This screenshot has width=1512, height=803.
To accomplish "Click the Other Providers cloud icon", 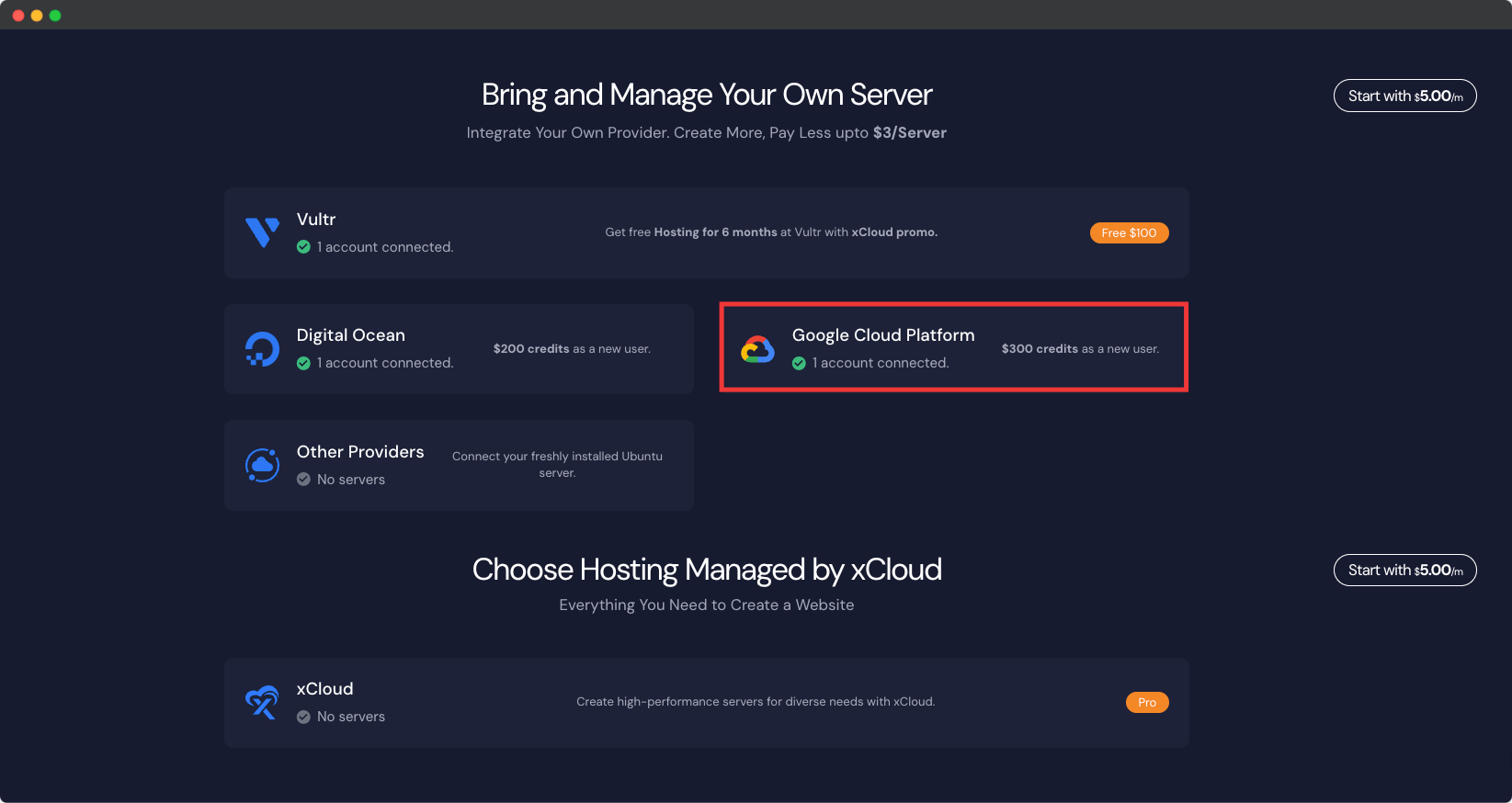I will (262, 466).
